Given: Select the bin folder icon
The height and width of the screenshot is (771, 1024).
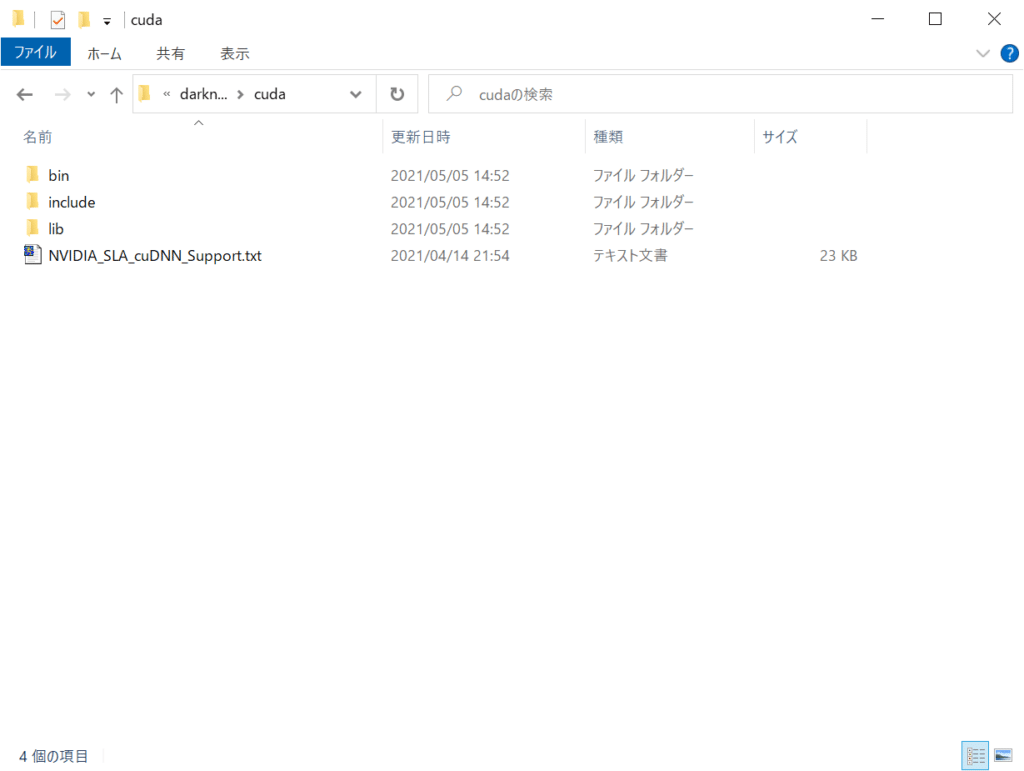Looking at the screenshot, I should point(32,175).
